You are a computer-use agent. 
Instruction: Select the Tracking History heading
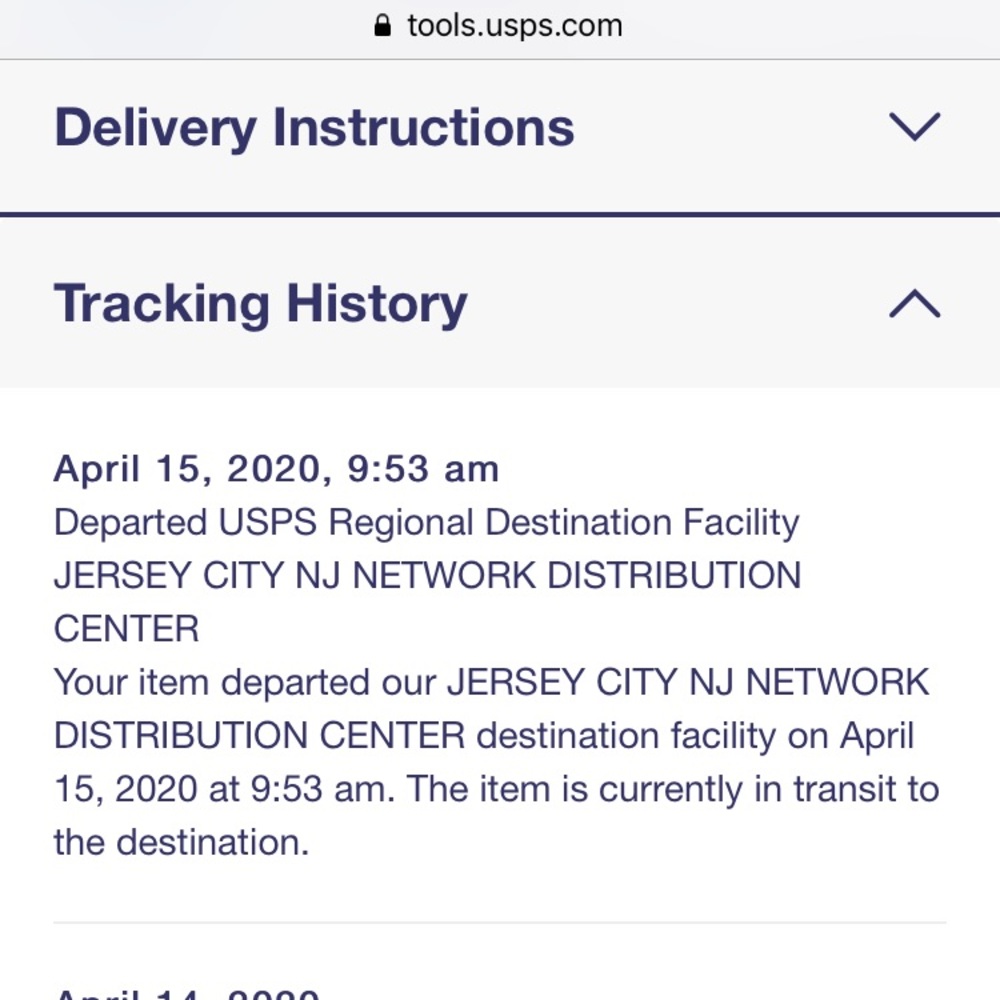261,304
